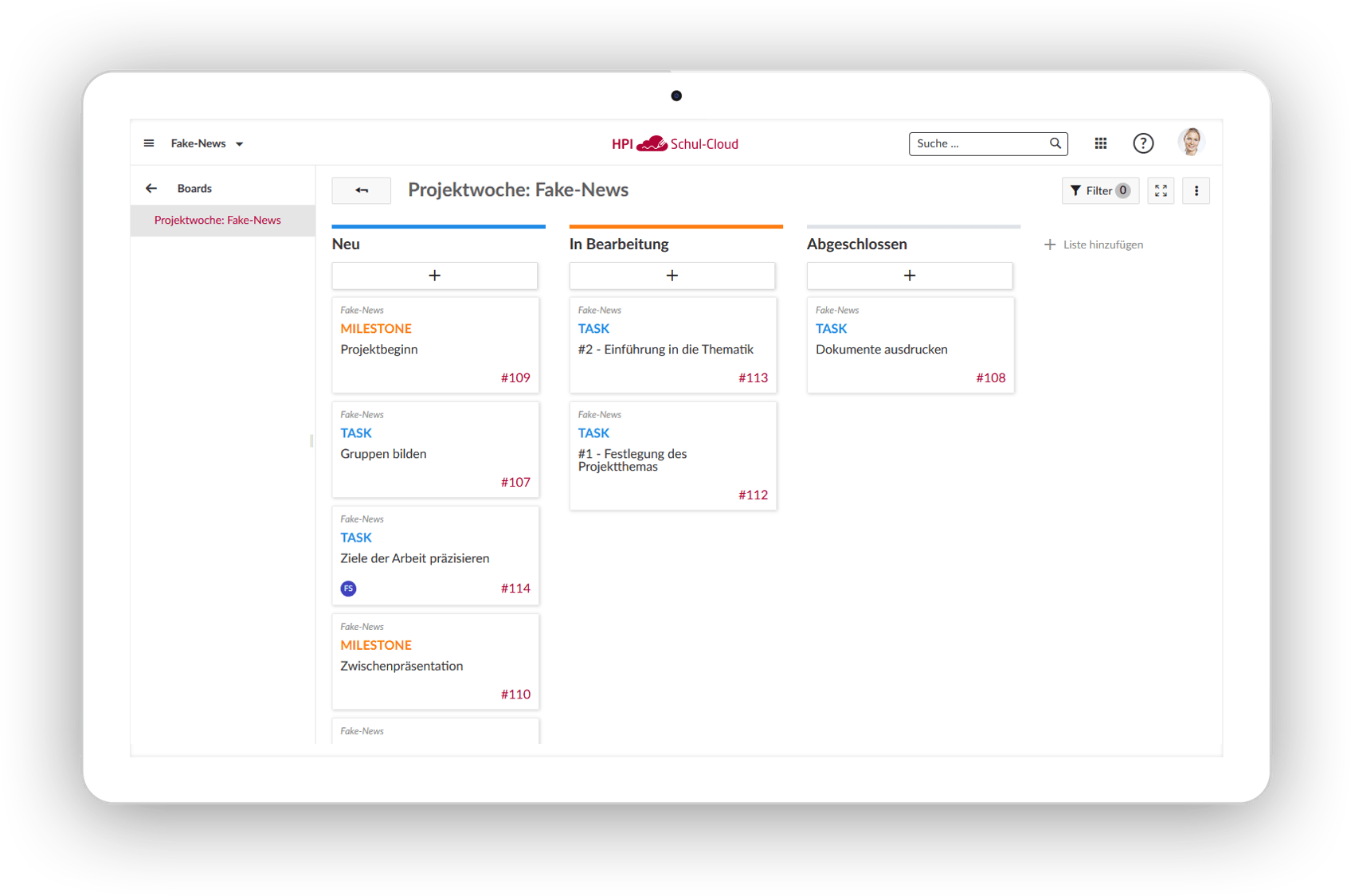
Task: Focus the Suche search field
Action: pyautogui.click(x=978, y=143)
